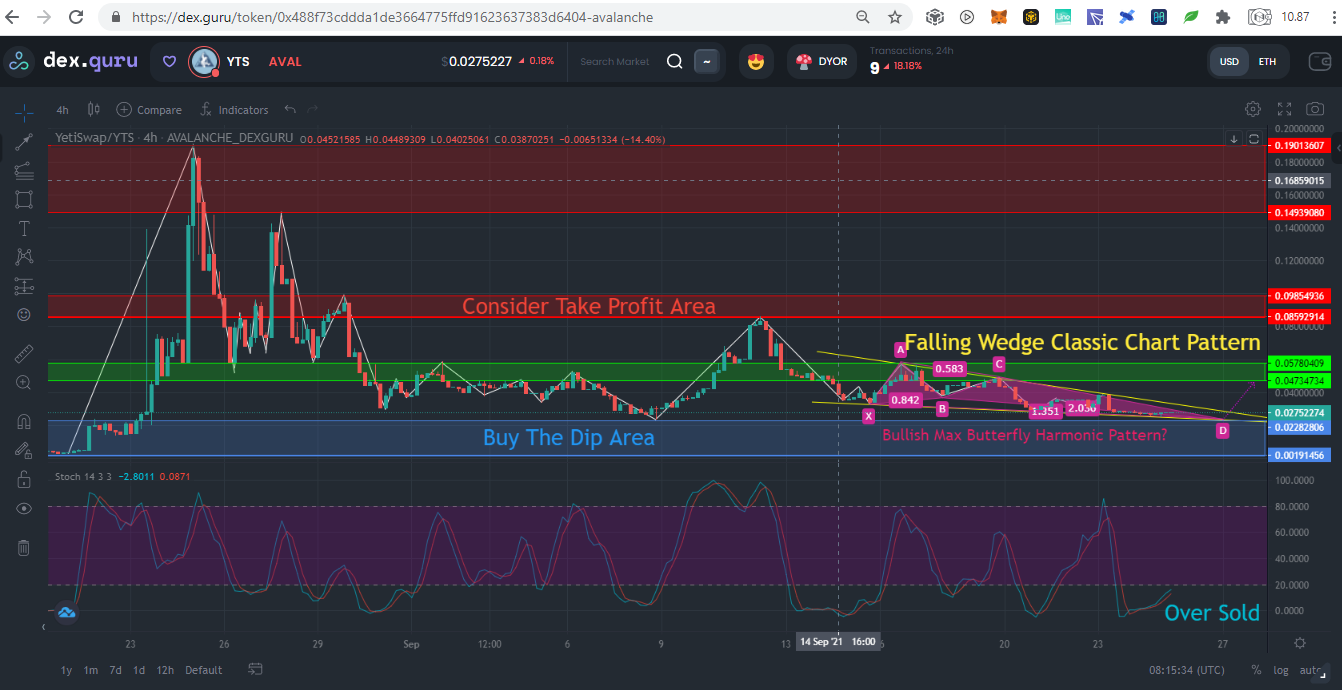Toggle lock all drawing tools
The height and width of the screenshot is (690, 1342).
point(24,479)
